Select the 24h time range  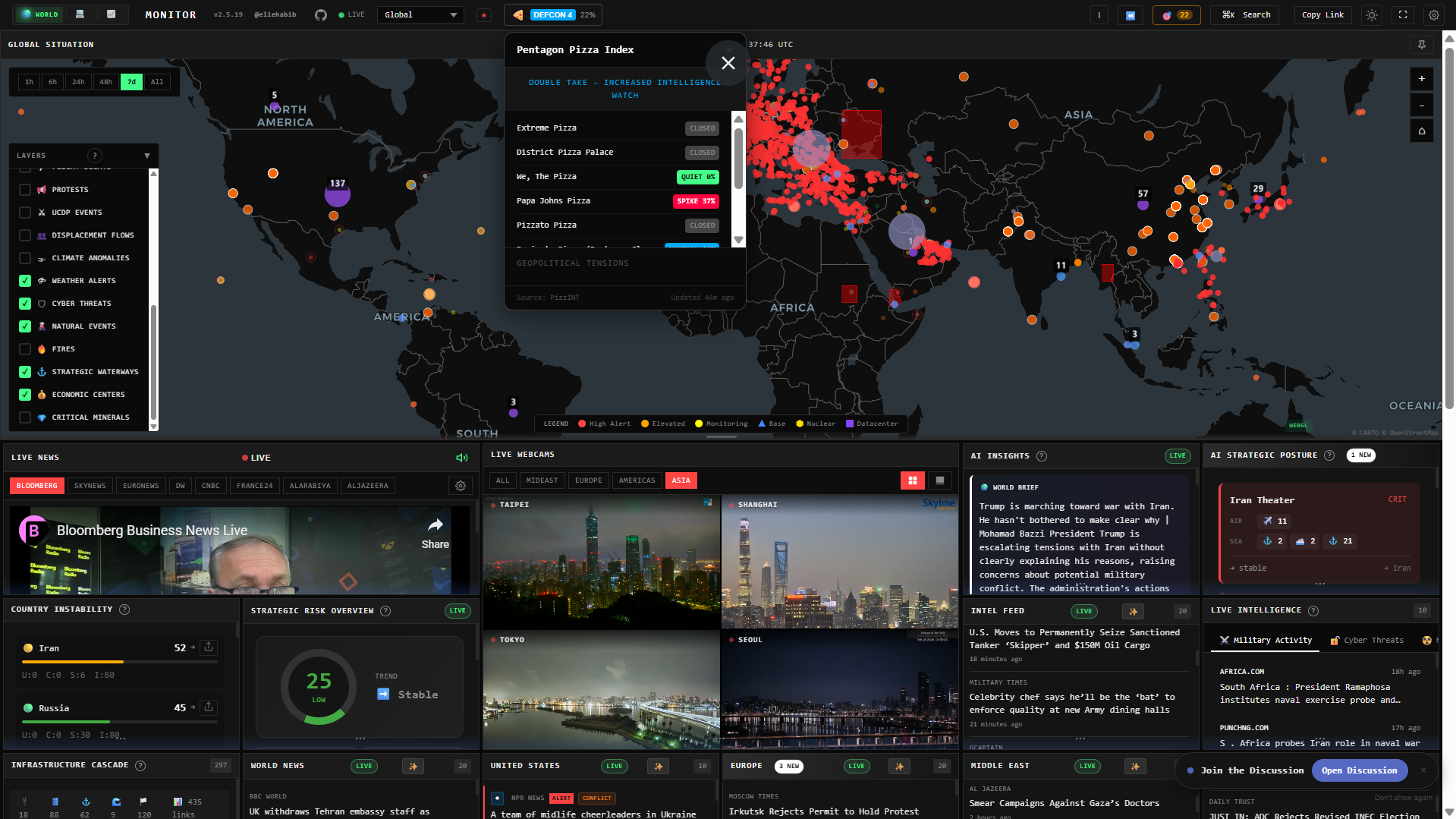pyautogui.click(x=78, y=82)
